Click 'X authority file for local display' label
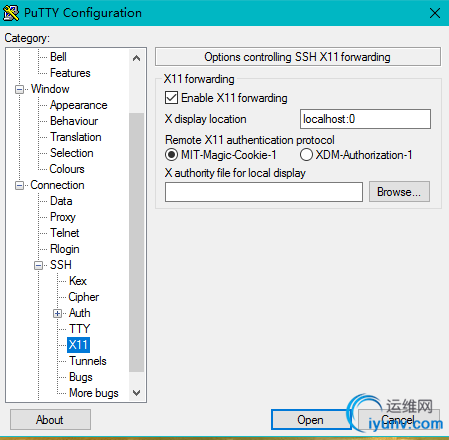Screen dimensions: 449x440 tap(235, 173)
